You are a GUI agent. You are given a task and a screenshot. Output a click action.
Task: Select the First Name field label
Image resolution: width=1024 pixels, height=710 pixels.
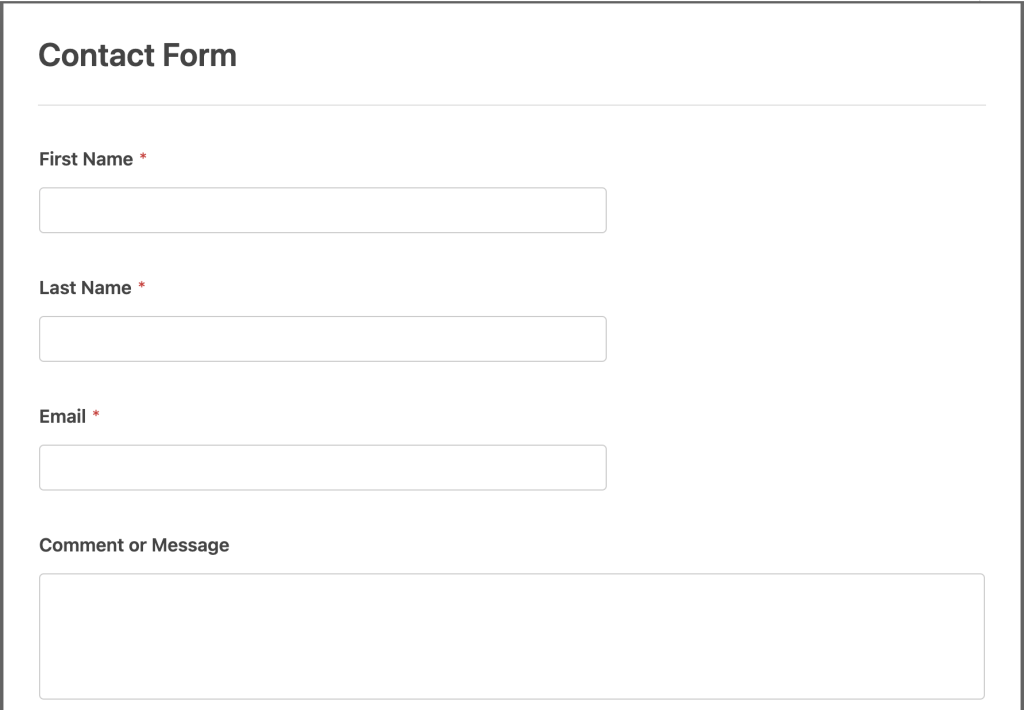click(x=85, y=158)
